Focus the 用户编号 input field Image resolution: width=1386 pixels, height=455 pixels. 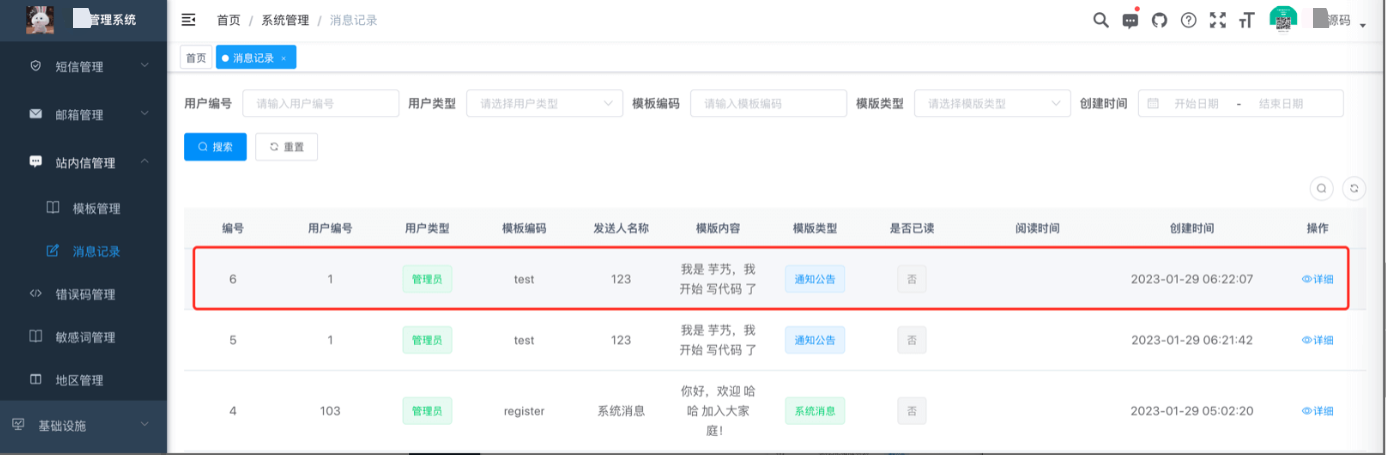(x=321, y=103)
